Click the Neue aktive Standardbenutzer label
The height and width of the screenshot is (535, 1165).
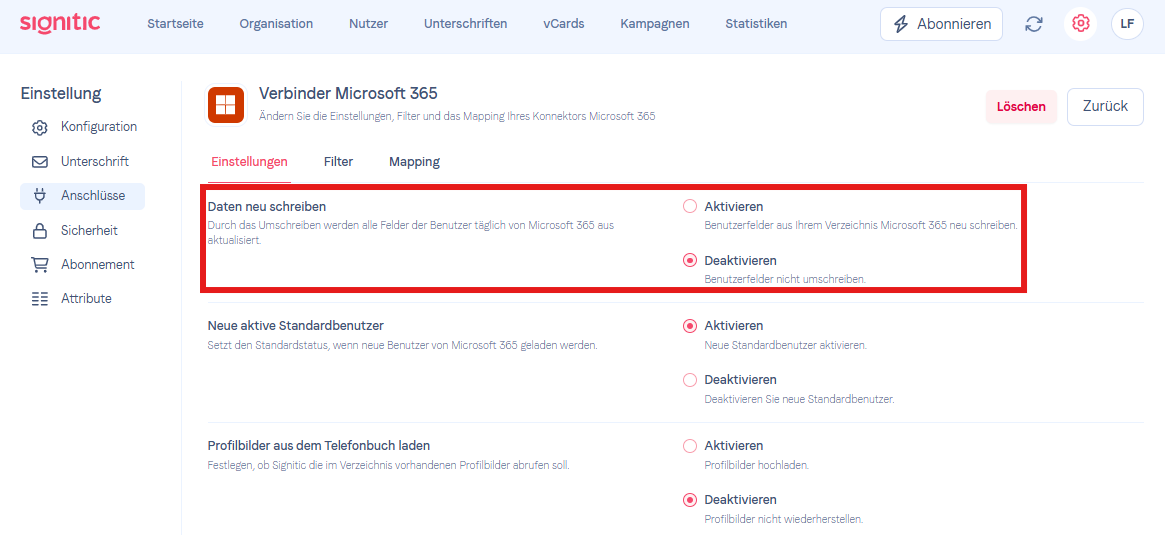click(295, 325)
